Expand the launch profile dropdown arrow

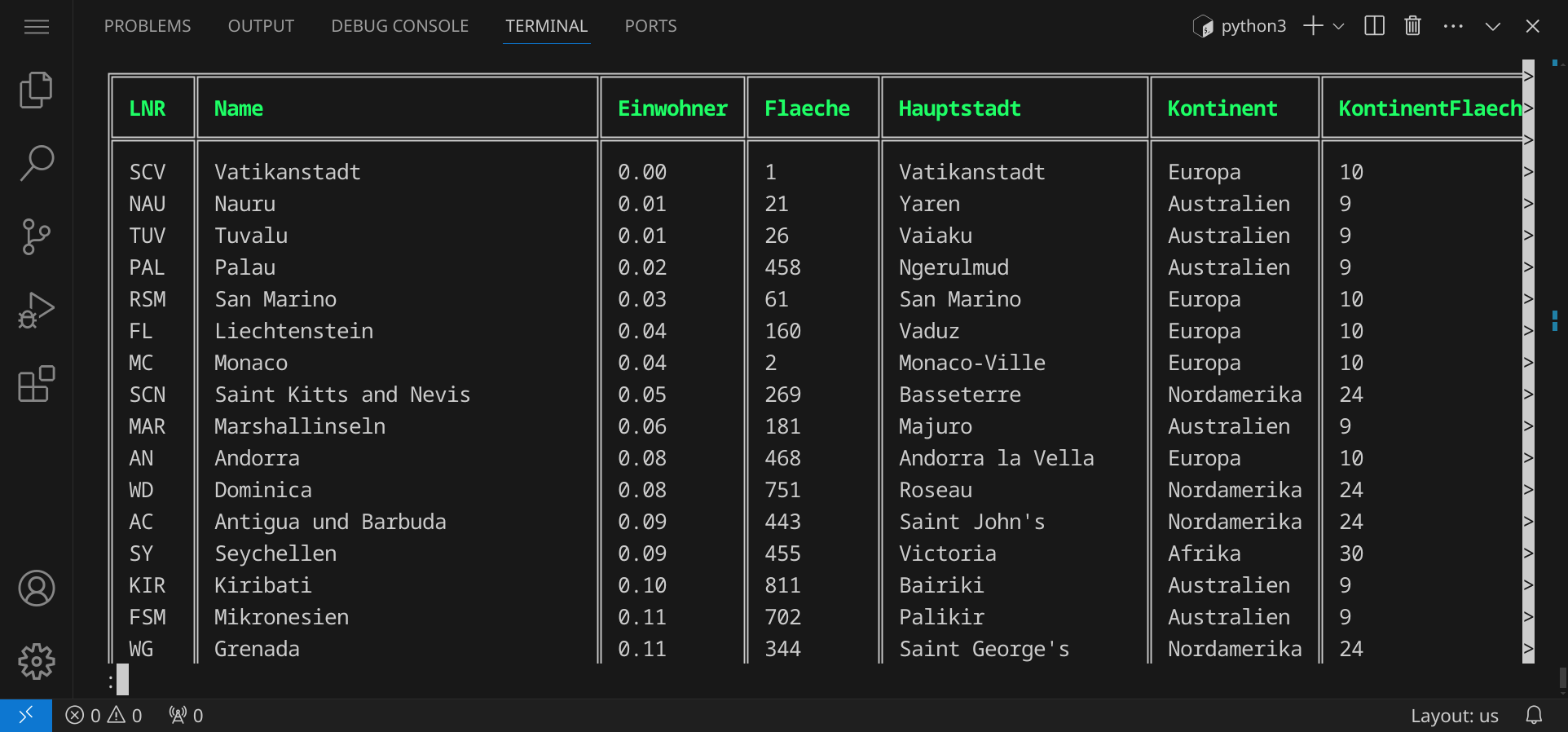(1339, 26)
